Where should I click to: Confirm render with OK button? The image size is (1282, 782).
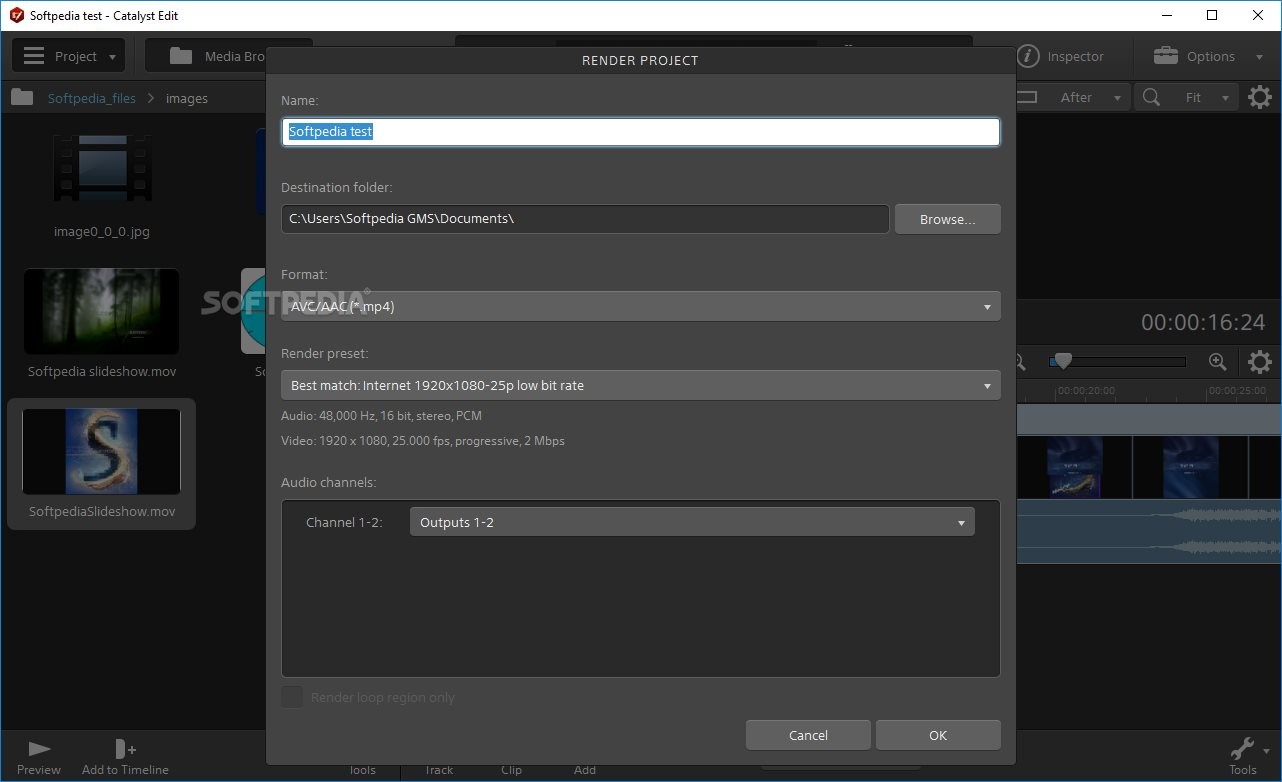click(x=938, y=735)
